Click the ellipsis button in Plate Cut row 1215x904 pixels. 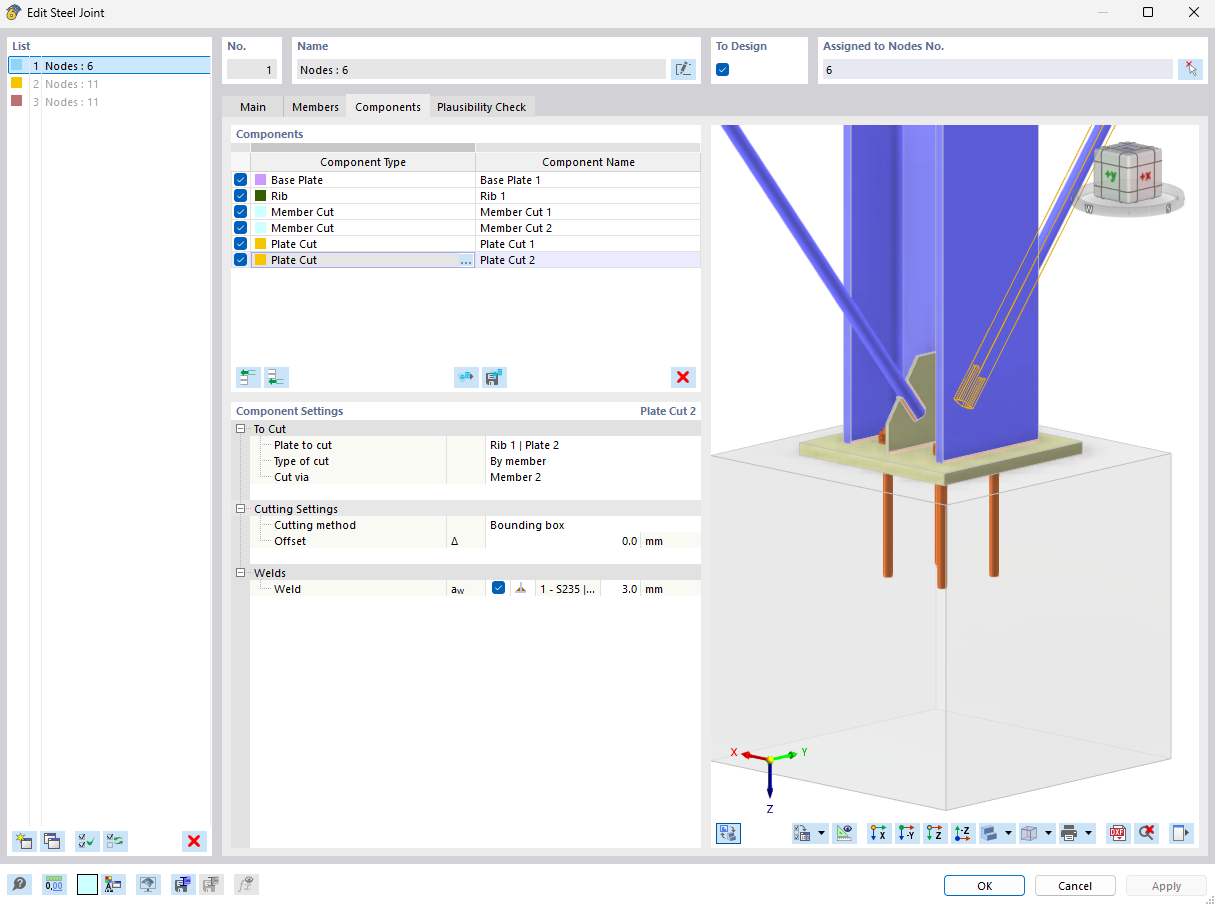[x=465, y=260]
